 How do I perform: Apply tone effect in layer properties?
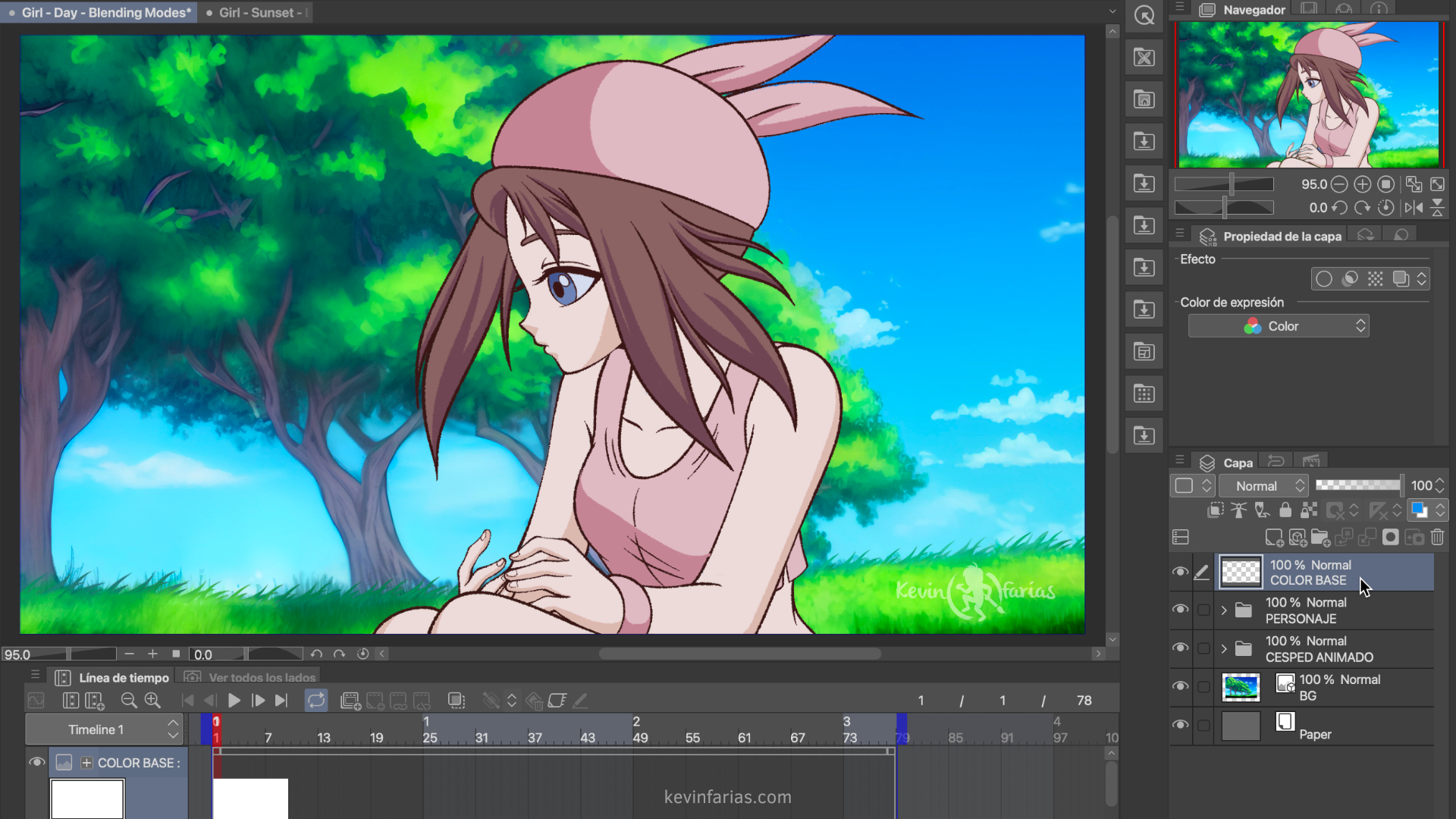1375,279
